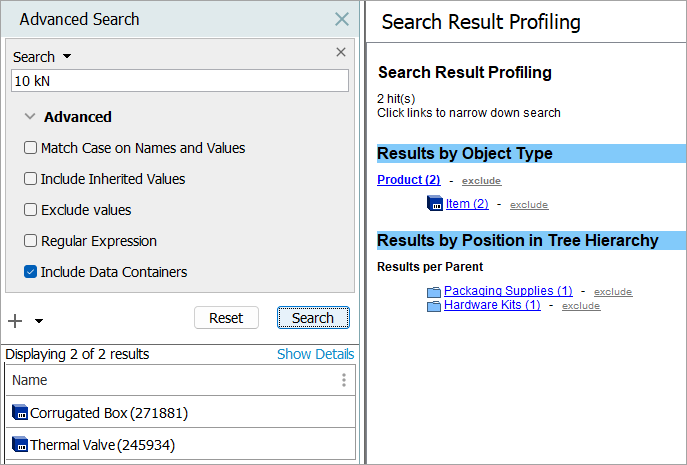
Task: Open the Show Details link
Action: click(x=315, y=354)
